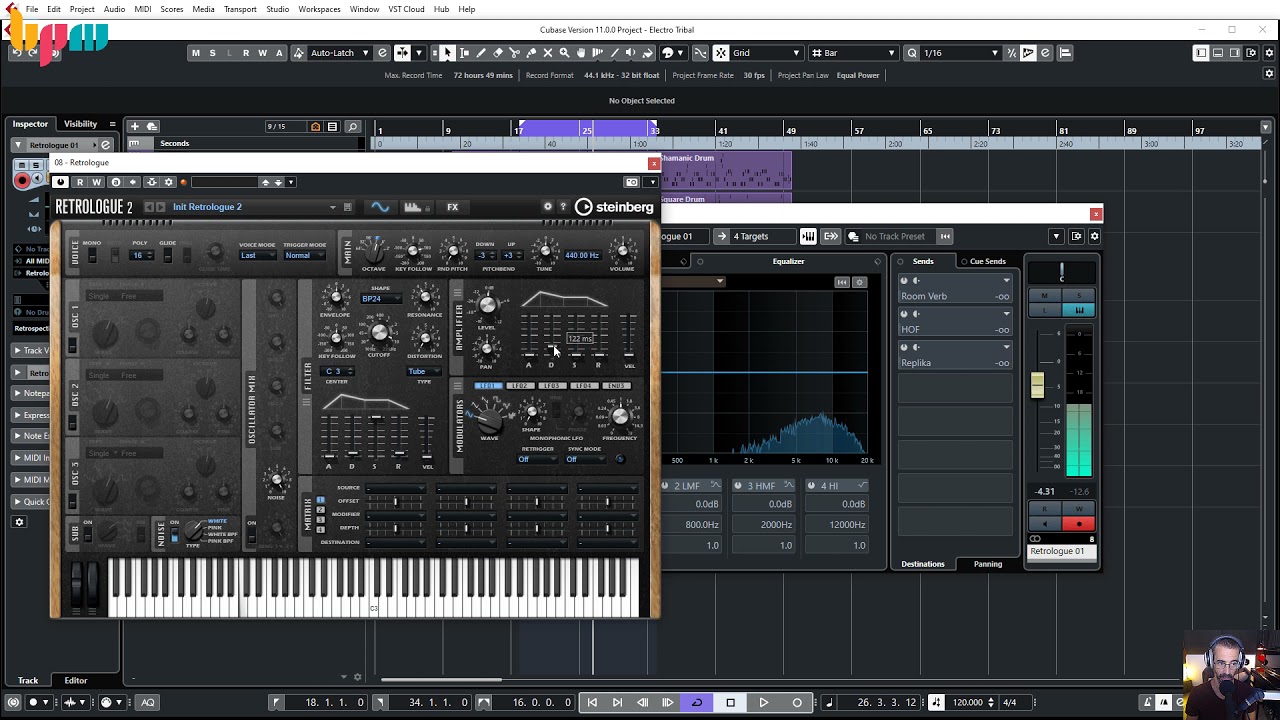Open filter shape BP24 dropdown
The width and height of the screenshot is (1280, 720).
tap(379, 299)
